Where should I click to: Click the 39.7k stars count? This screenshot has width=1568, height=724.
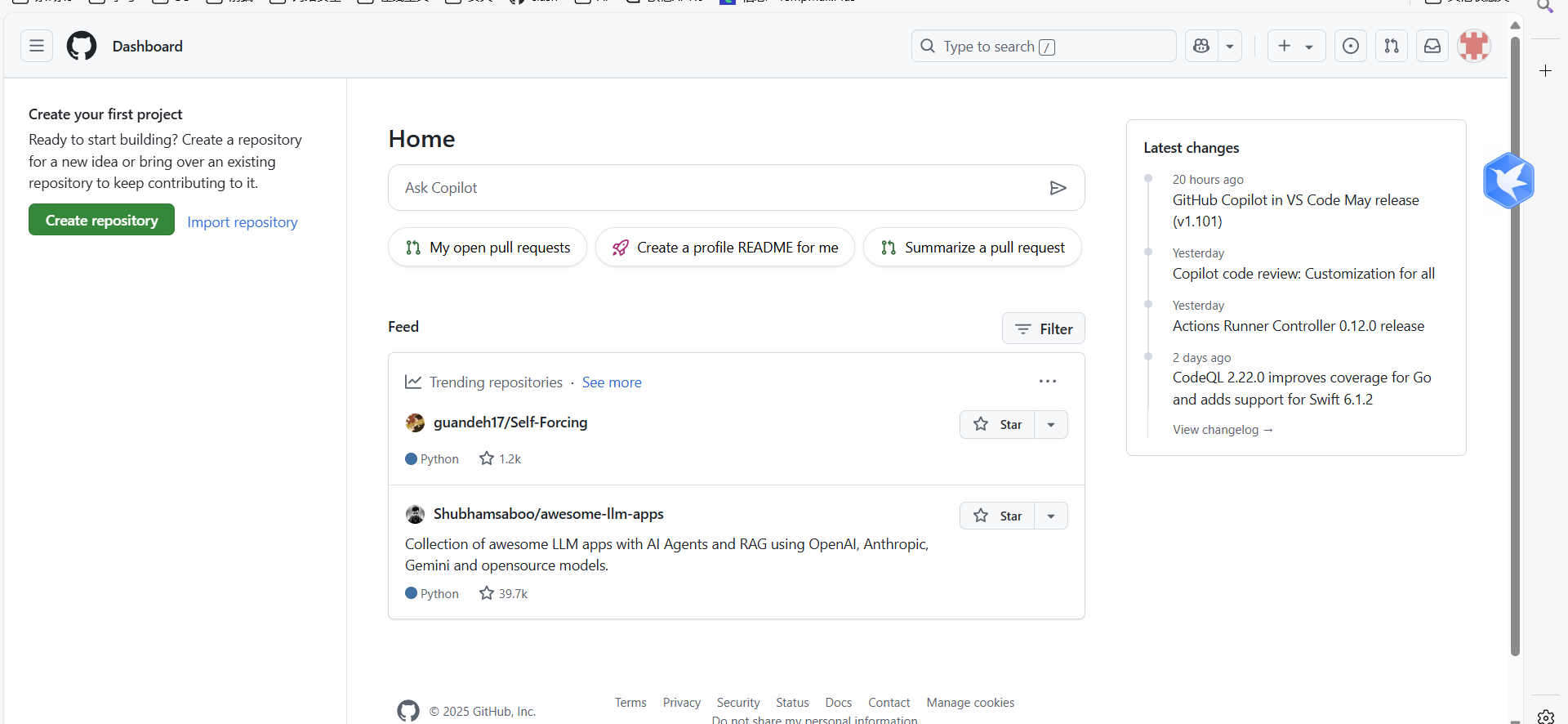[x=503, y=593]
